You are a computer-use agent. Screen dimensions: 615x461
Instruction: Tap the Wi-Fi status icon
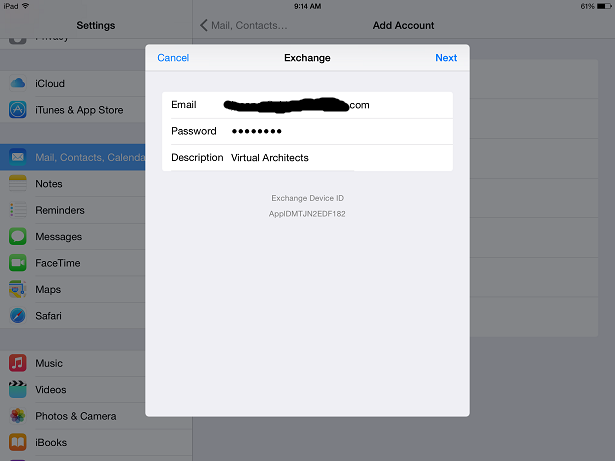pos(25,6)
